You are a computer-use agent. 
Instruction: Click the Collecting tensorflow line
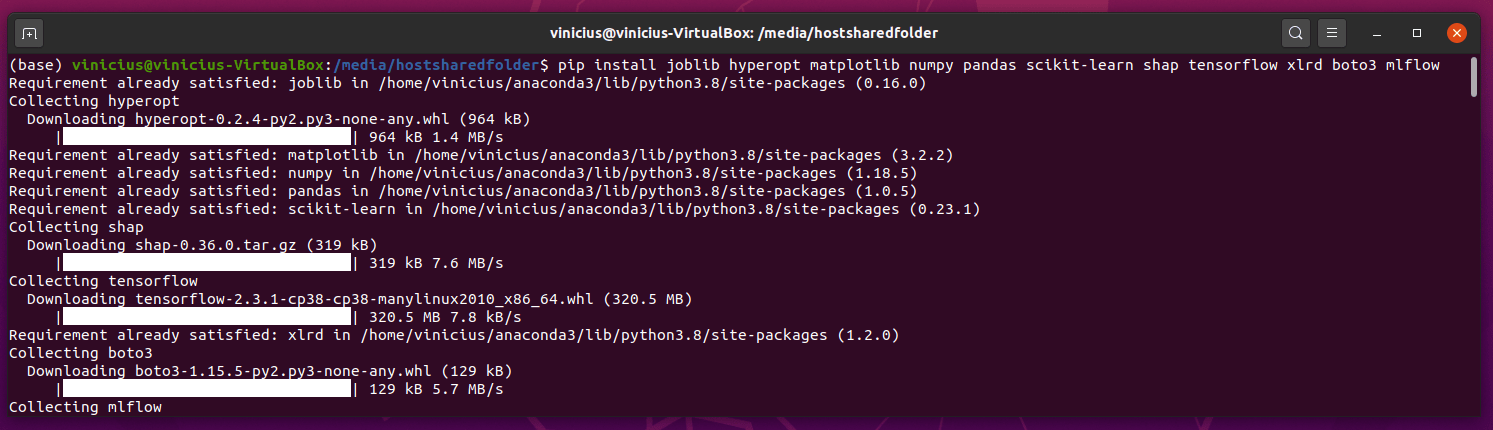coord(103,281)
